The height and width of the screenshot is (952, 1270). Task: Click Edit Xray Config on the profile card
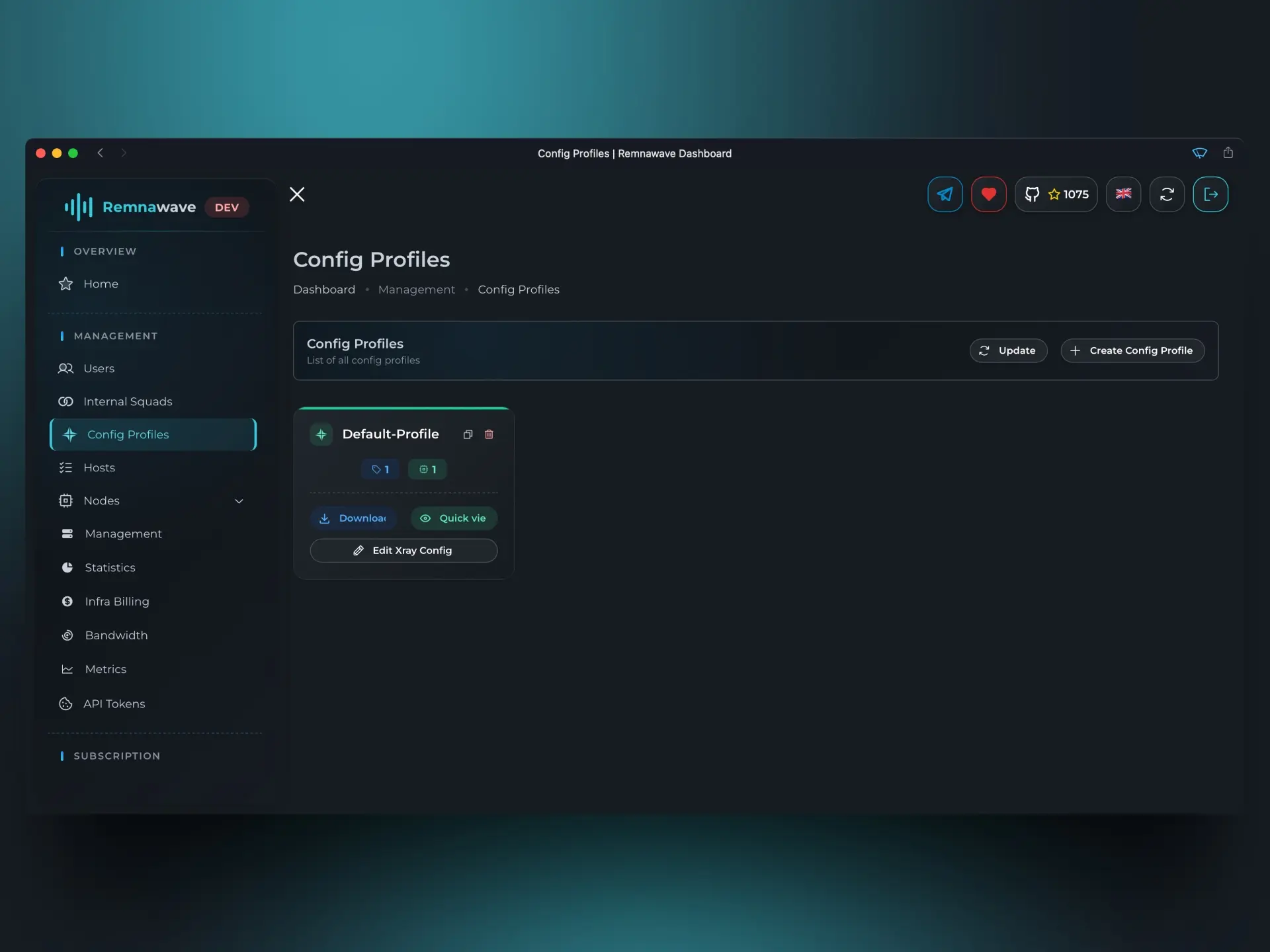pyautogui.click(x=403, y=550)
